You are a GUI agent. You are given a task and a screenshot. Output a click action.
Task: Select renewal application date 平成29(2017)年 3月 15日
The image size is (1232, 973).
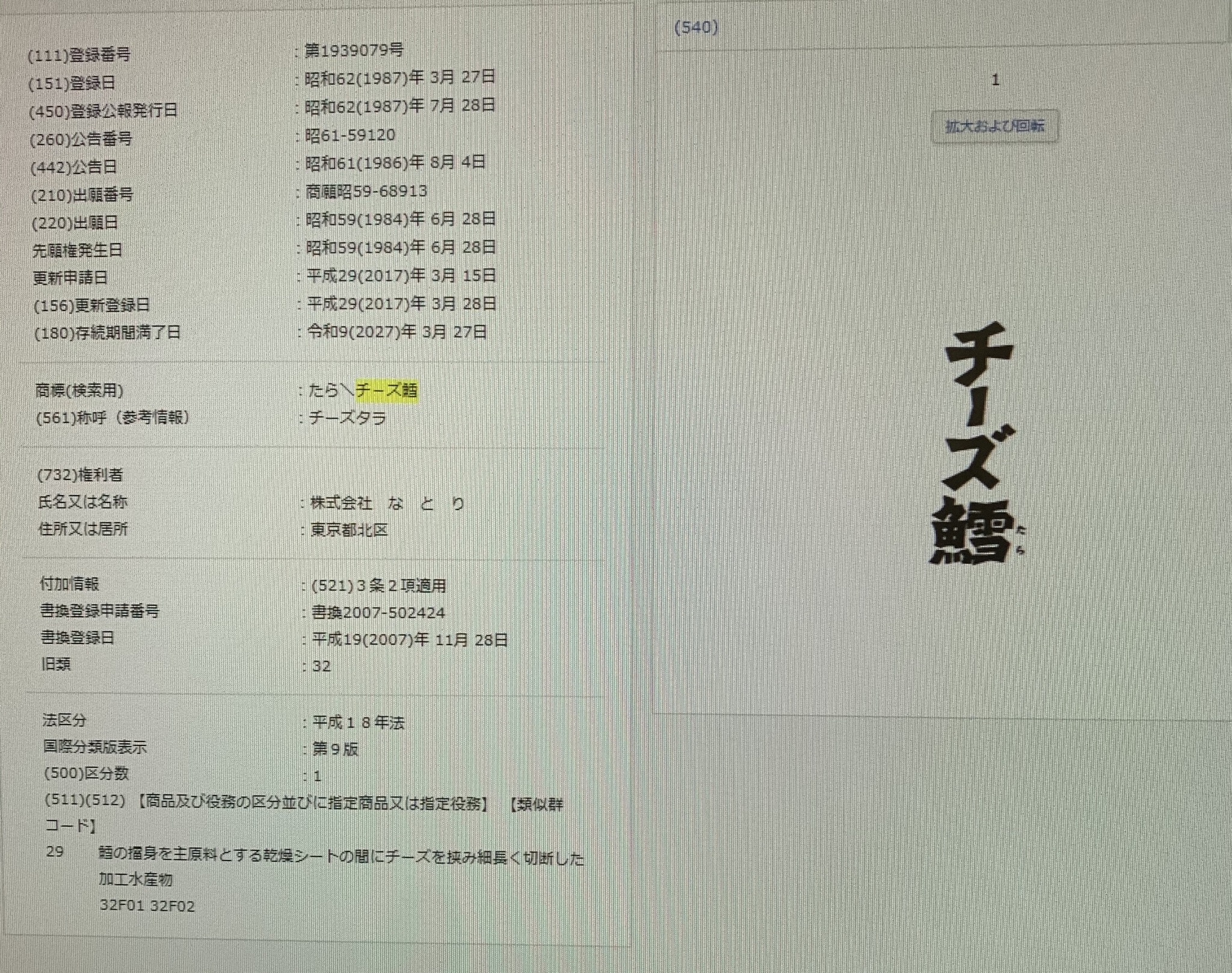point(402,276)
